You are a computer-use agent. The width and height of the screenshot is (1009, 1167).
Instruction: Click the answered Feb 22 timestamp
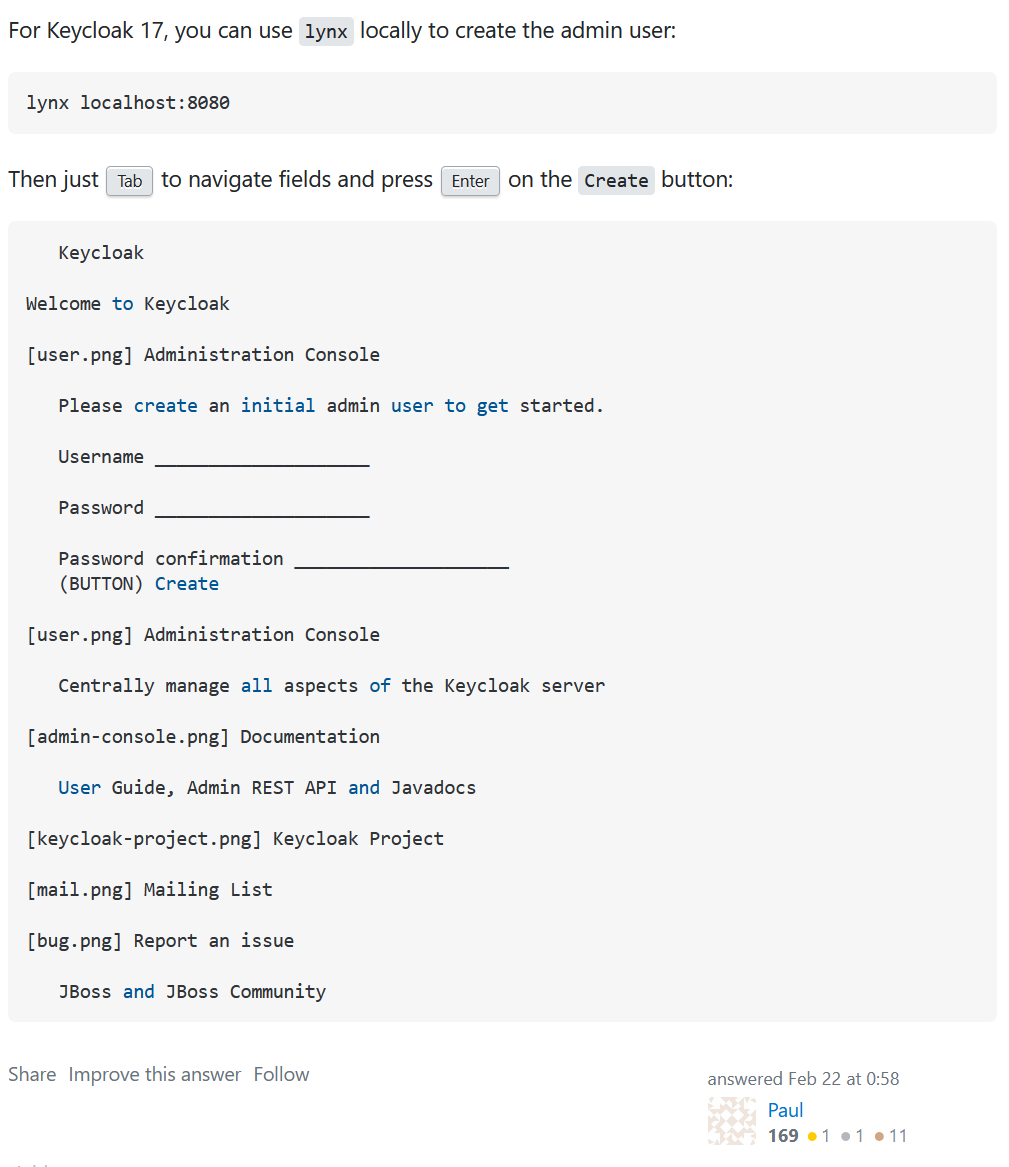803,1079
